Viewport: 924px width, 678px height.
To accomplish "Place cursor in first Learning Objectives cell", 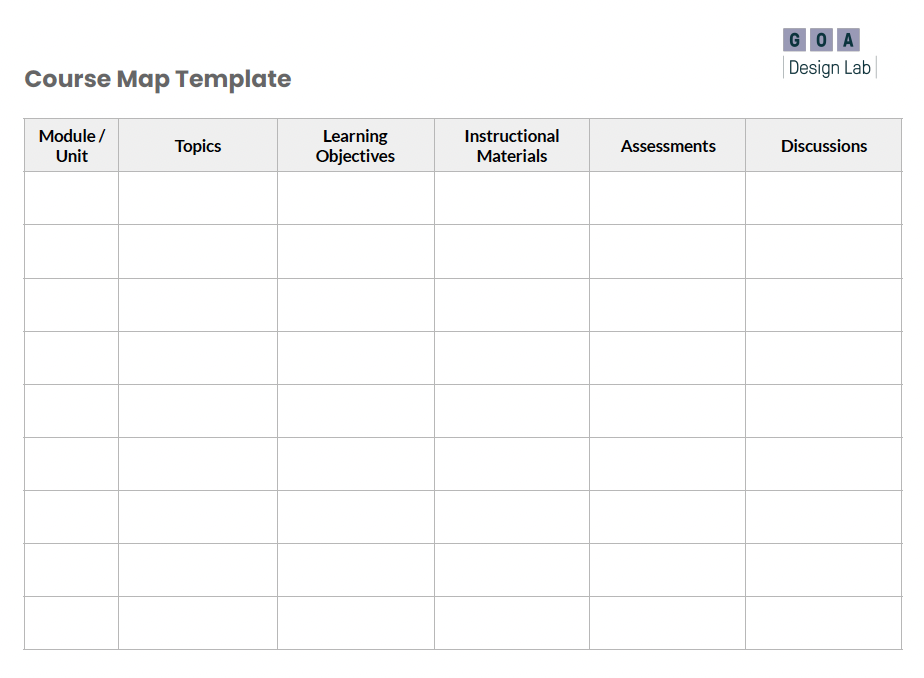I will 355,198.
